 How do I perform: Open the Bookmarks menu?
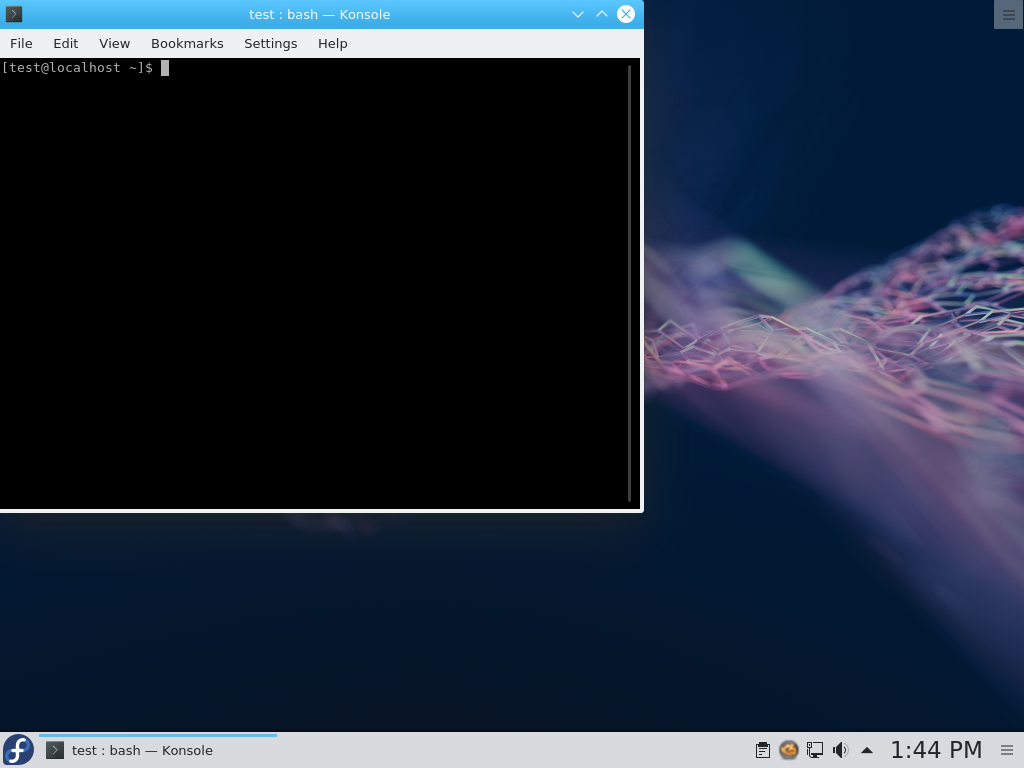pyautogui.click(x=187, y=44)
